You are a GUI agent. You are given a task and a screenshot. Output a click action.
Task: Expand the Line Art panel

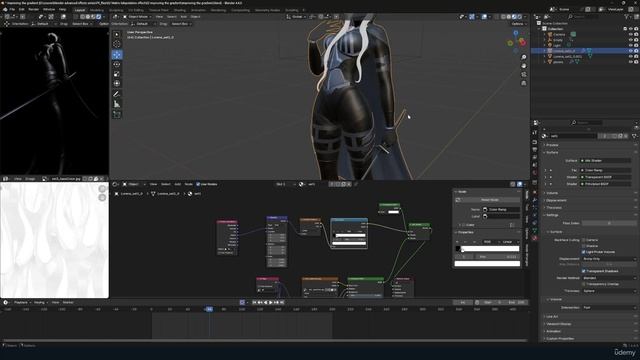point(552,317)
